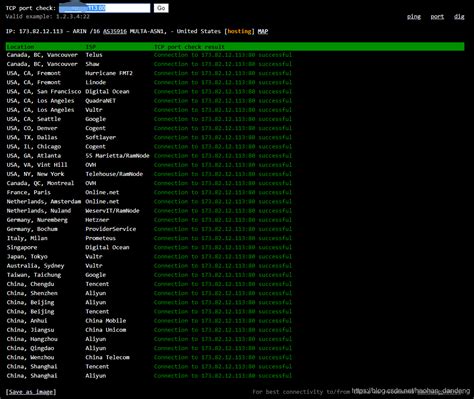Select the China, Qingdao location
The image size is (474, 399).
click(x=30, y=348)
